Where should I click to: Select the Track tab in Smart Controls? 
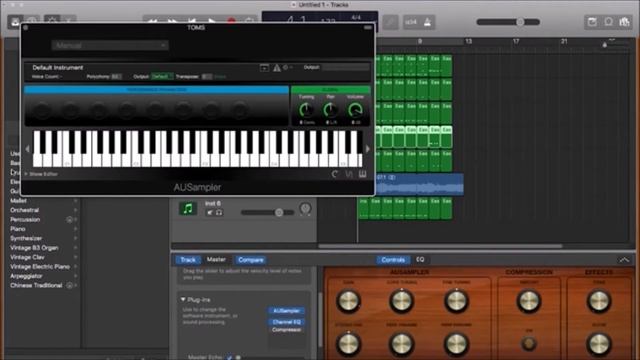188,260
